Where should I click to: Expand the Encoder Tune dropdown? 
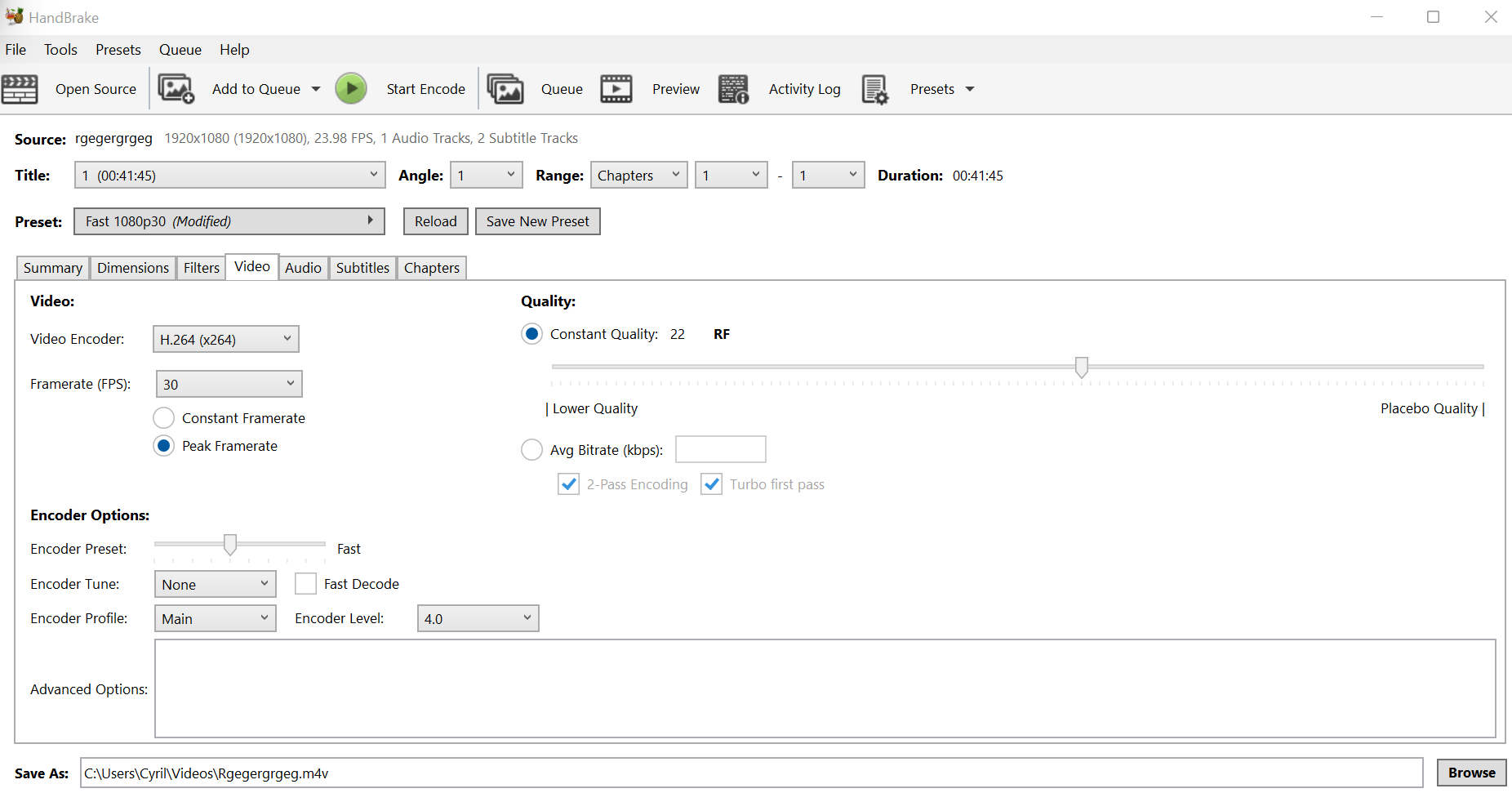(215, 583)
